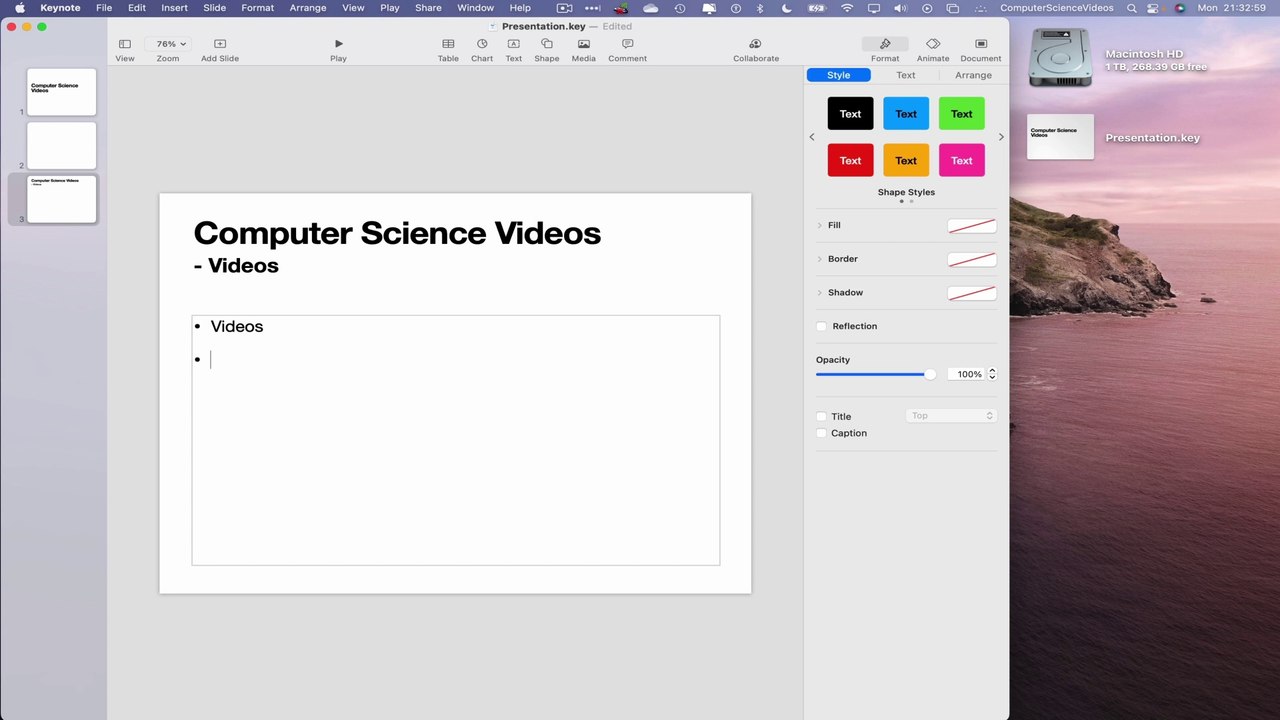Viewport: 1280px width, 720px height.
Task: Enable the Title checkbox
Action: point(822,416)
